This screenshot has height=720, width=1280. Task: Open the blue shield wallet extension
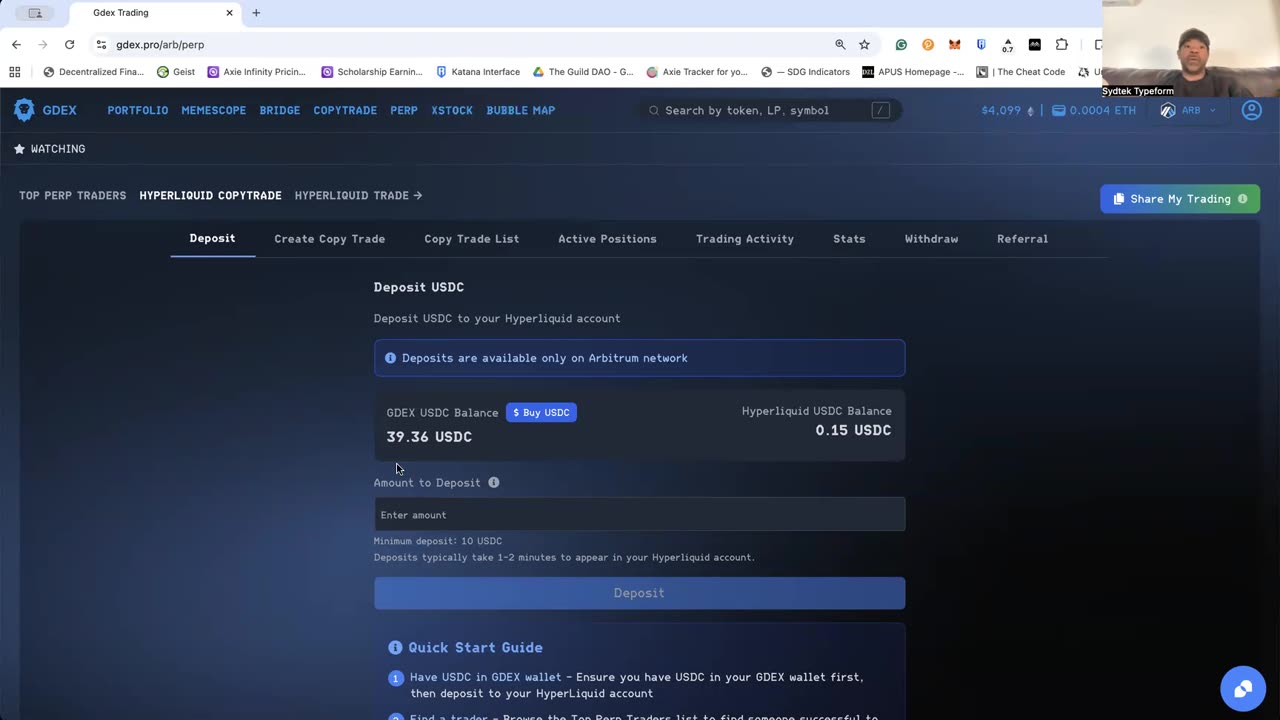pyautogui.click(x=981, y=45)
